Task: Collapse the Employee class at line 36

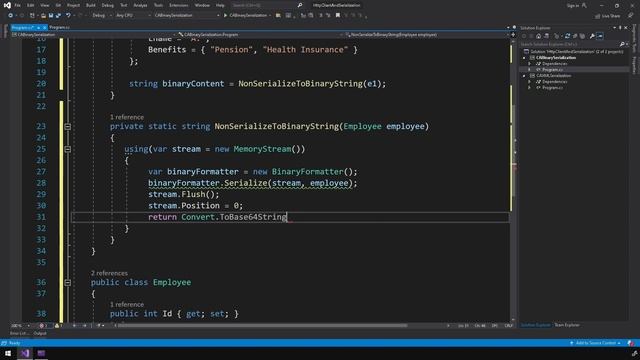Action: (x=68, y=282)
